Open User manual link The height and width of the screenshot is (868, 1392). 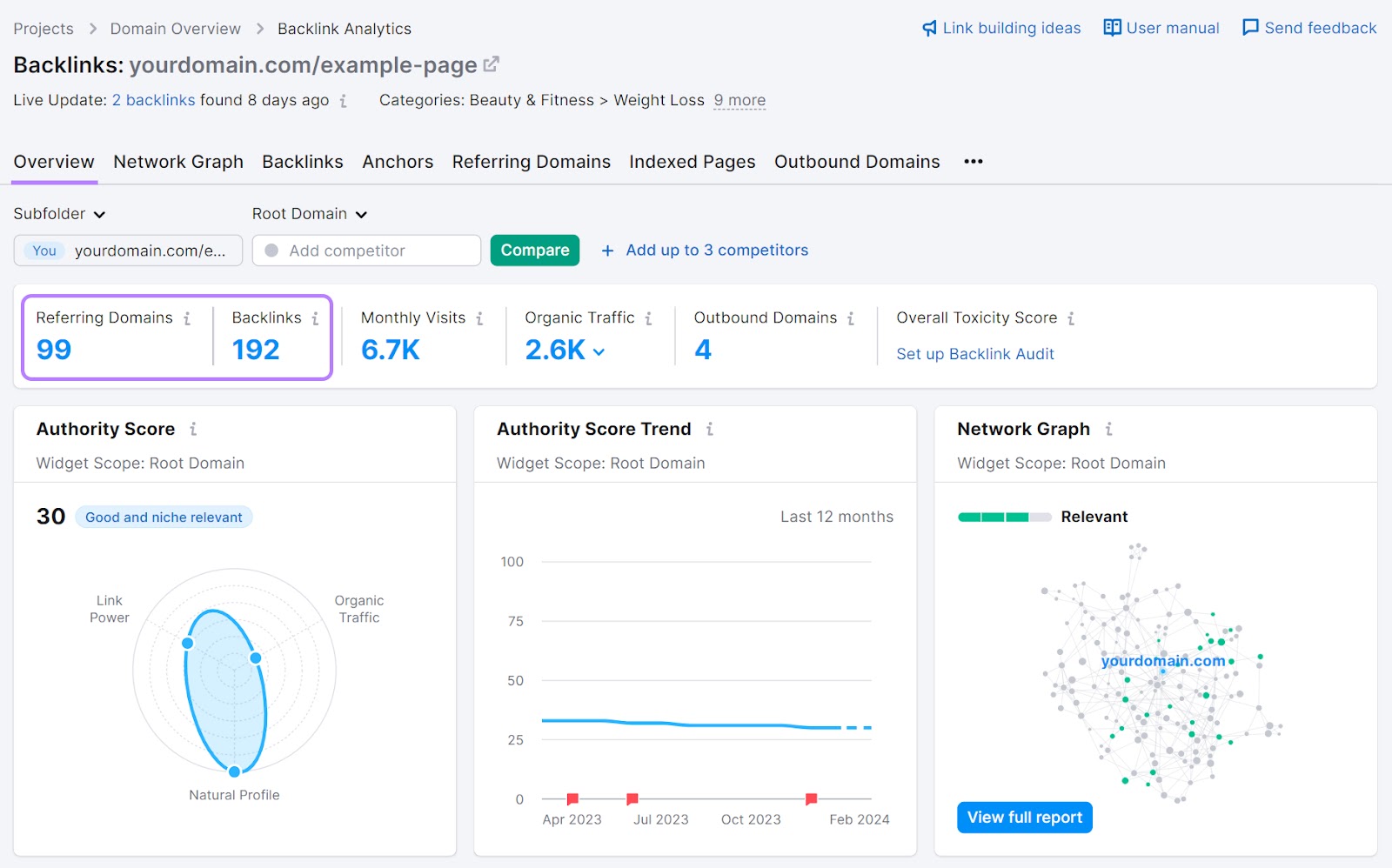pos(1173,28)
